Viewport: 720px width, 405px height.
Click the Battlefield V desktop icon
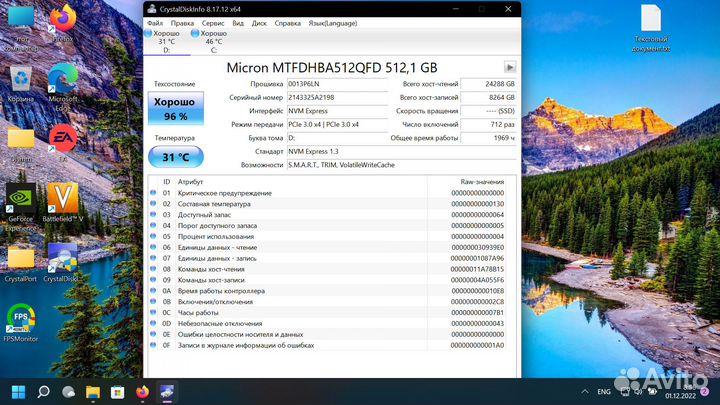[63, 202]
